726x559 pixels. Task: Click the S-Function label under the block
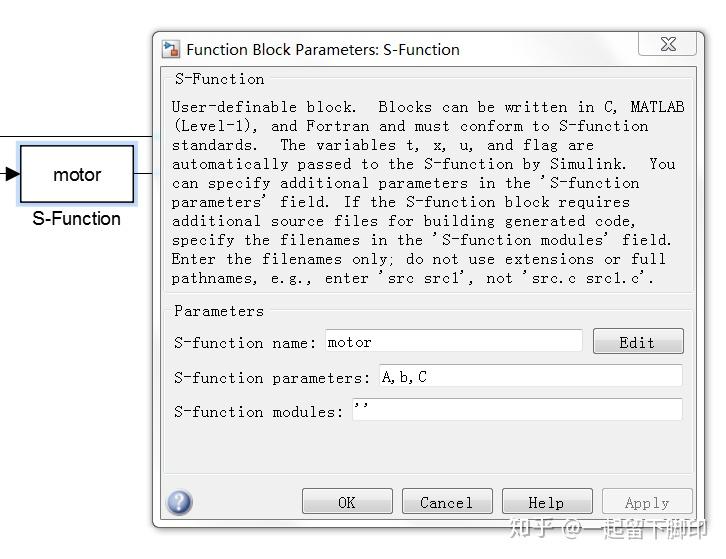[76, 219]
